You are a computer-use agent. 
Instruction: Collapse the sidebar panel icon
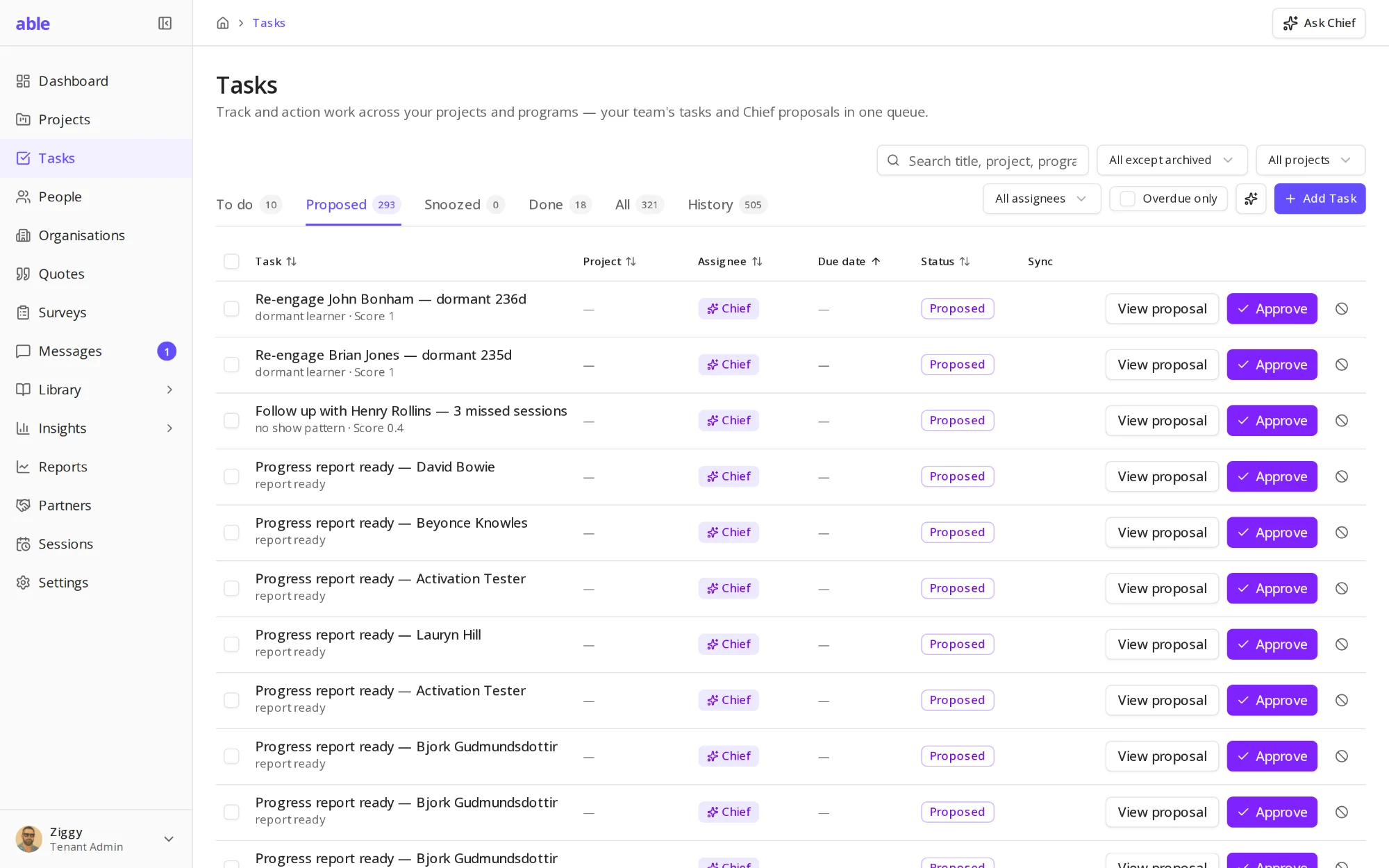click(165, 23)
